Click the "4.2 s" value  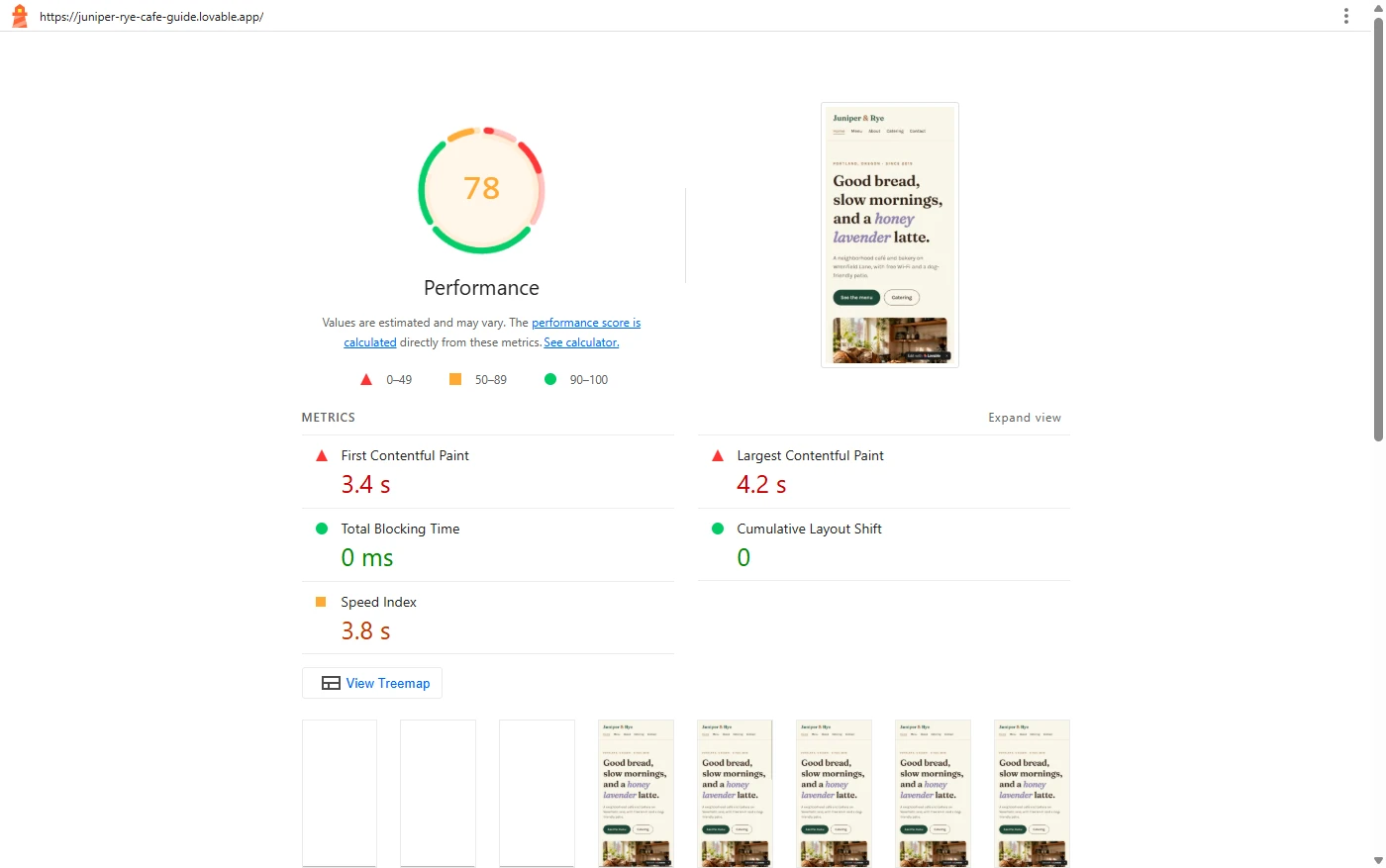click(x=761, y=484)
